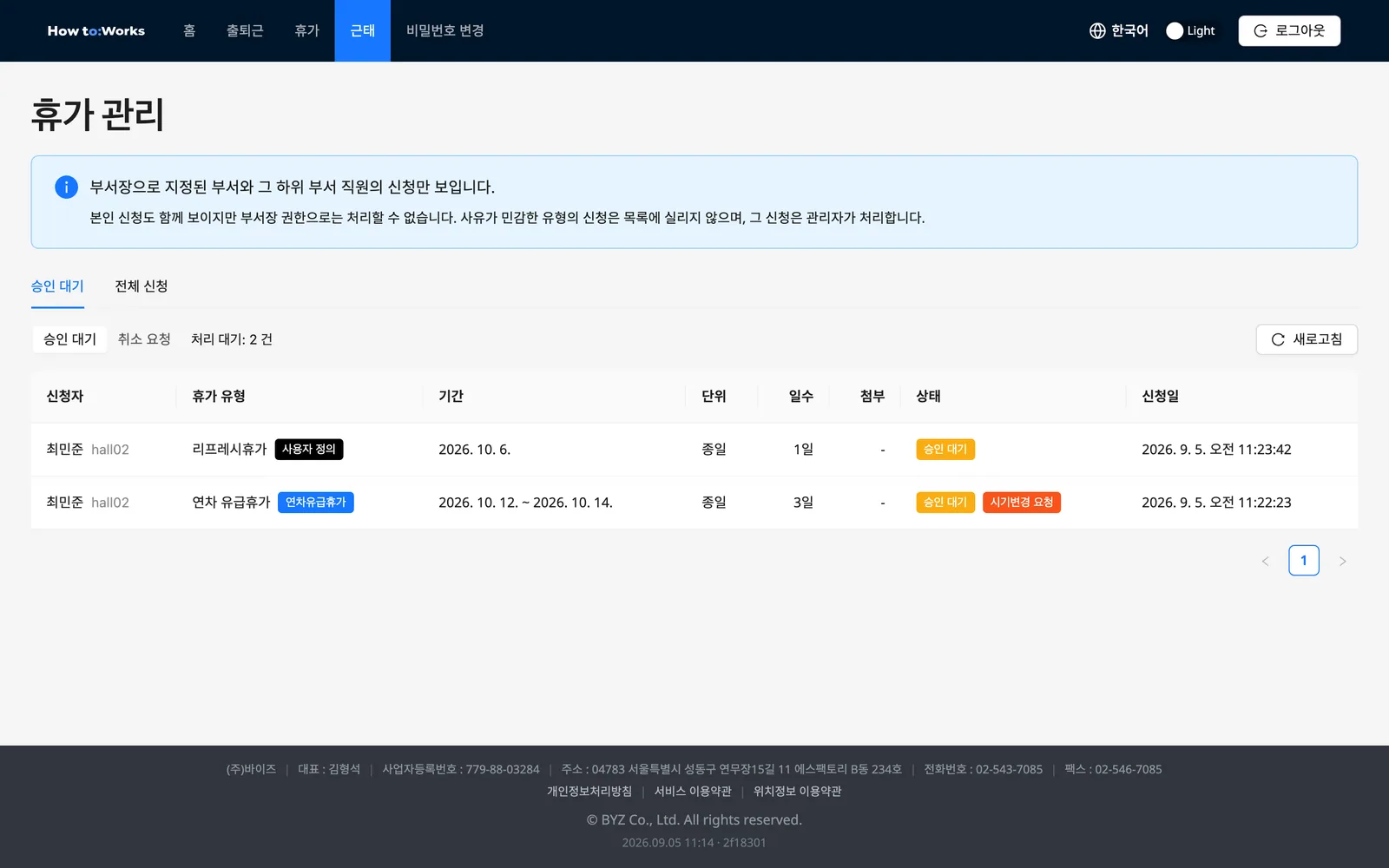
Task: Click 승인 대기 status in 리프레시휴가 row
Action: 945,449
